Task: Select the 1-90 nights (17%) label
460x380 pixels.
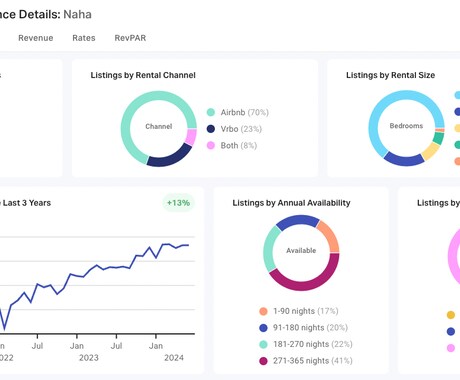Action: point(306,311)
